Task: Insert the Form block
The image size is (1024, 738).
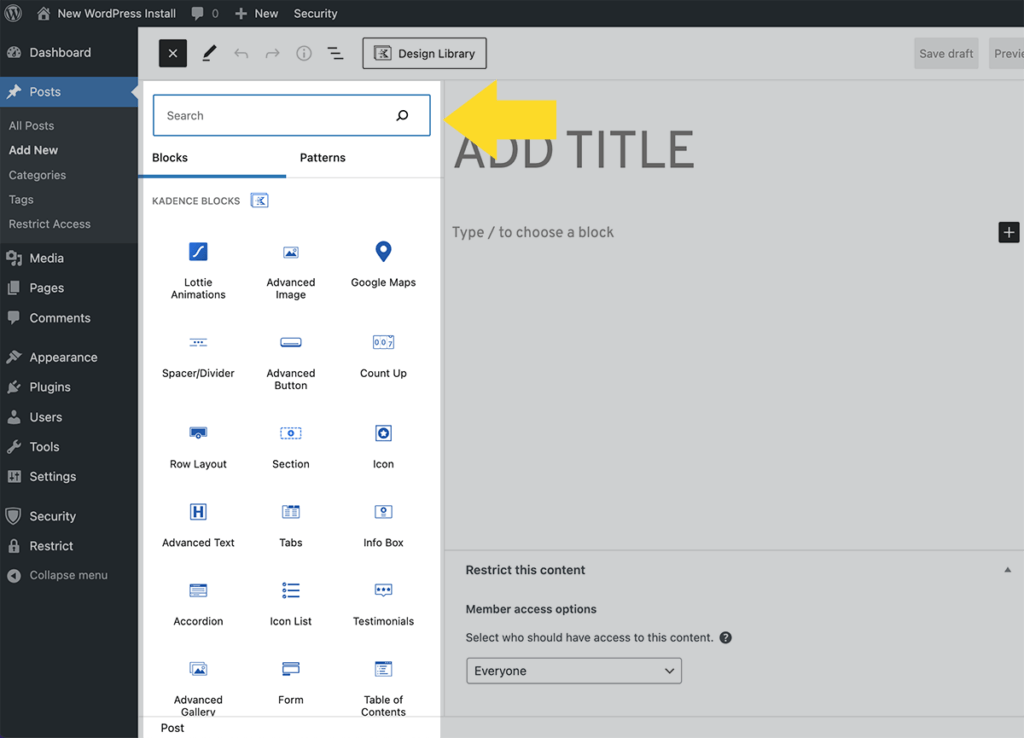Action: (x=291, y=682)
